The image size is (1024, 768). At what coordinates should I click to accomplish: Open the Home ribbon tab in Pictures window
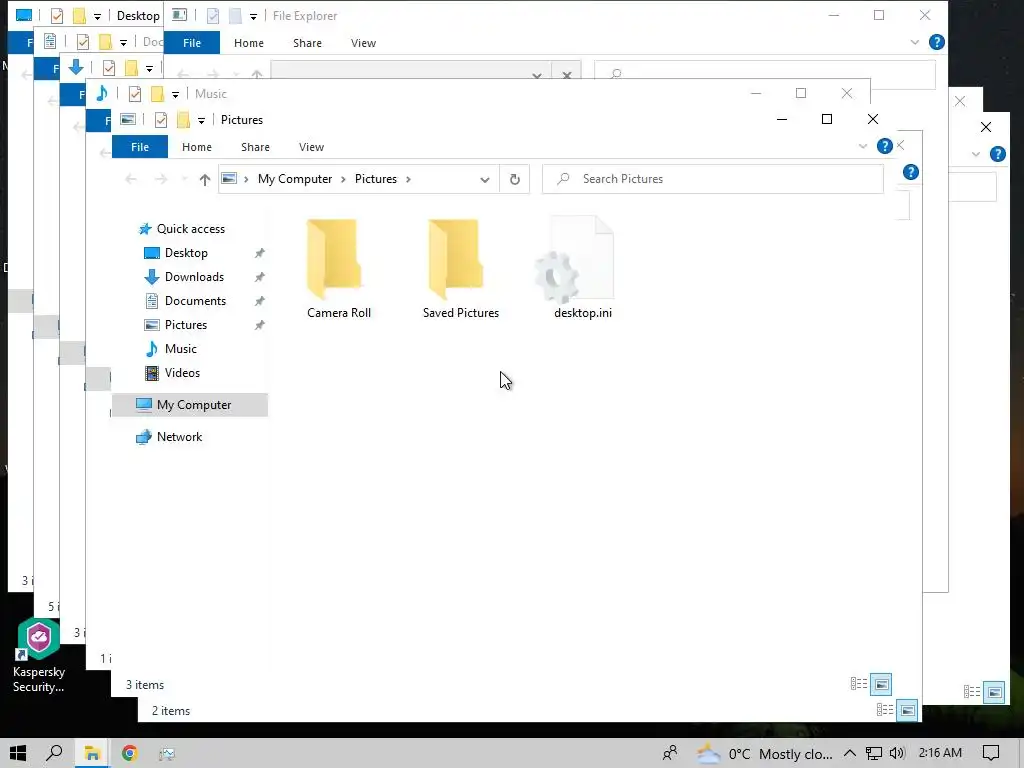[197, 147]
